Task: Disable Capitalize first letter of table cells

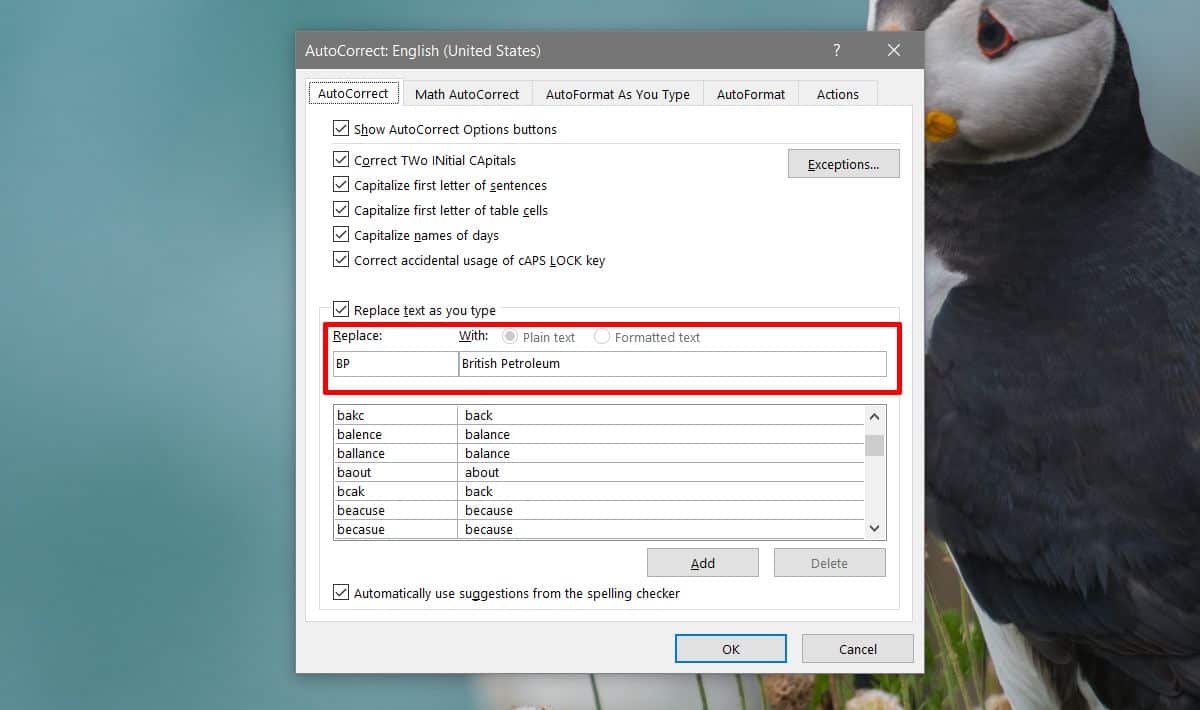Action: click(341, 210)
